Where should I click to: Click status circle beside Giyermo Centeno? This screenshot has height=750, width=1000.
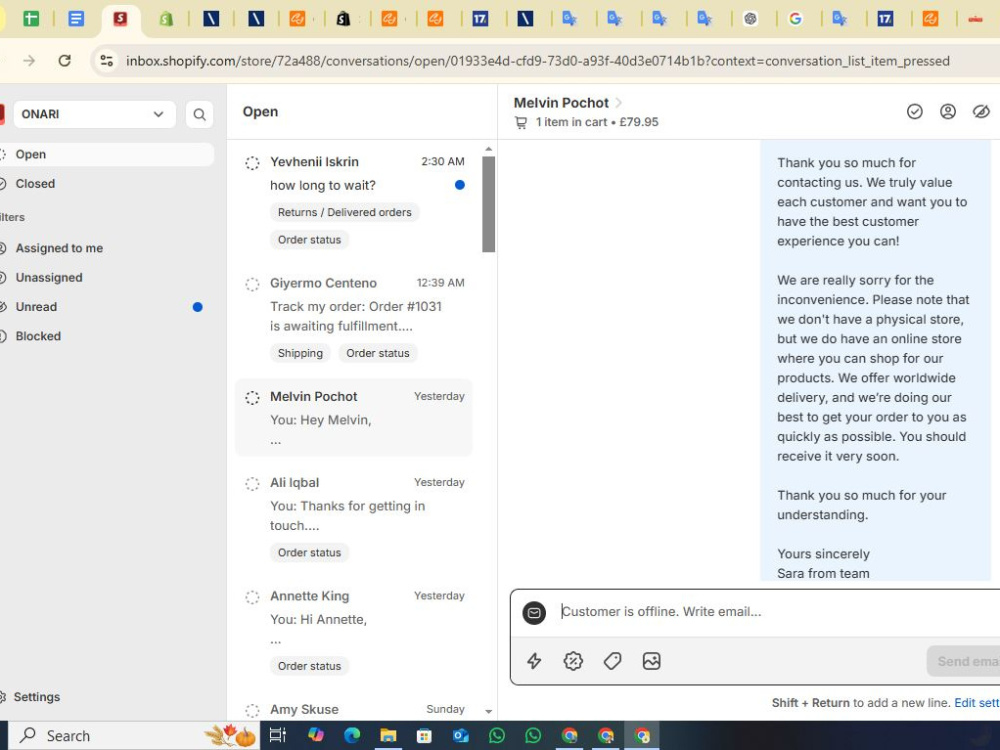click(x=253, y=284)
